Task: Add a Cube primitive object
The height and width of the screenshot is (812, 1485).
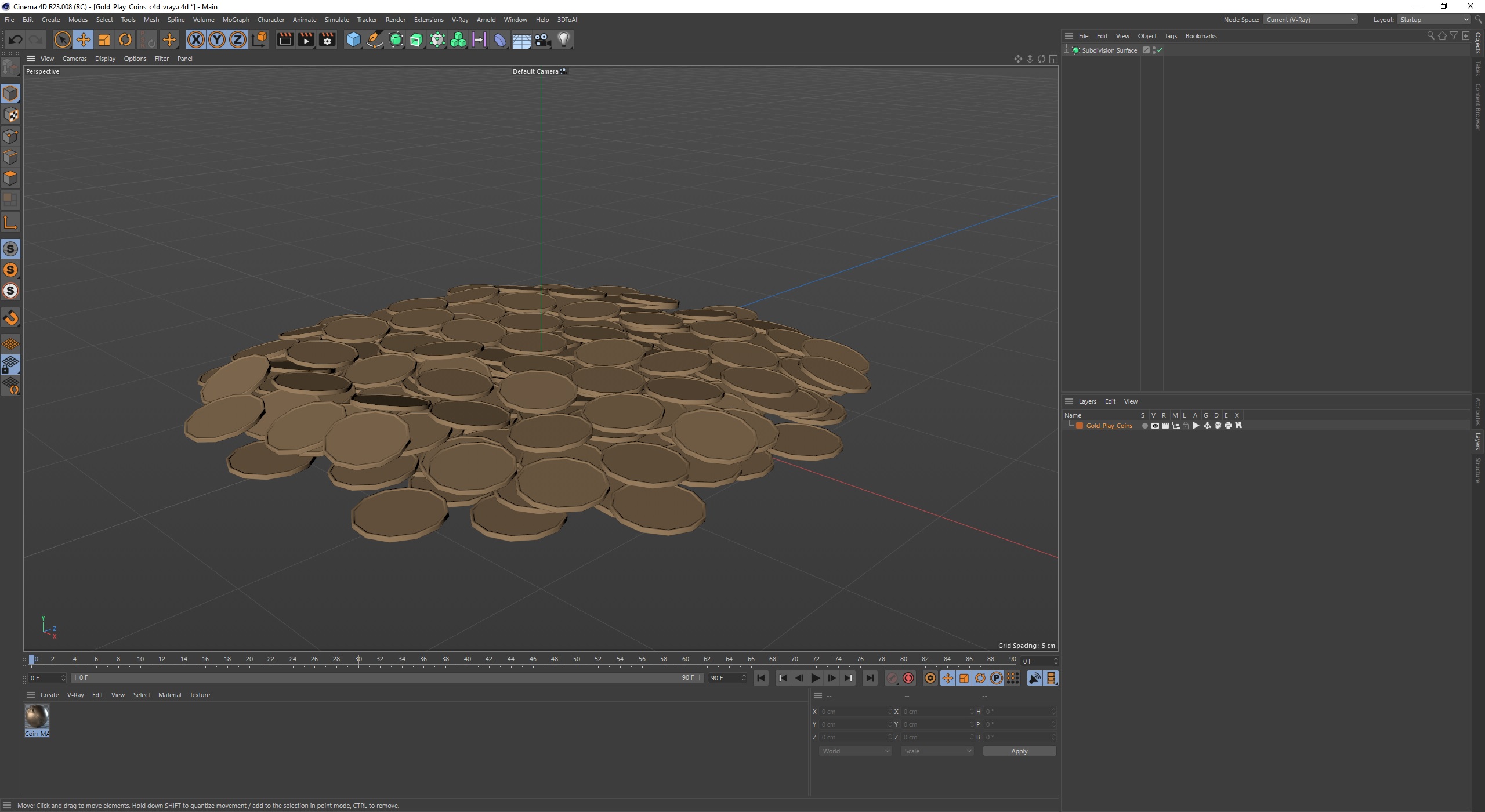Action: (x=353, y=39)
